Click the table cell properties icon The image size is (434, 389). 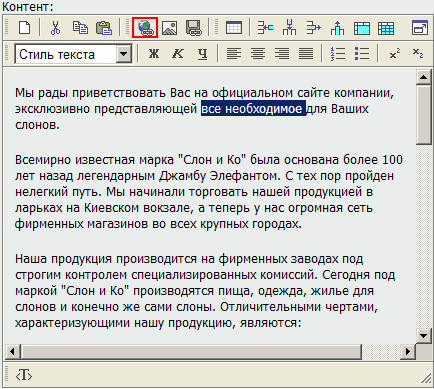(362, 28)
